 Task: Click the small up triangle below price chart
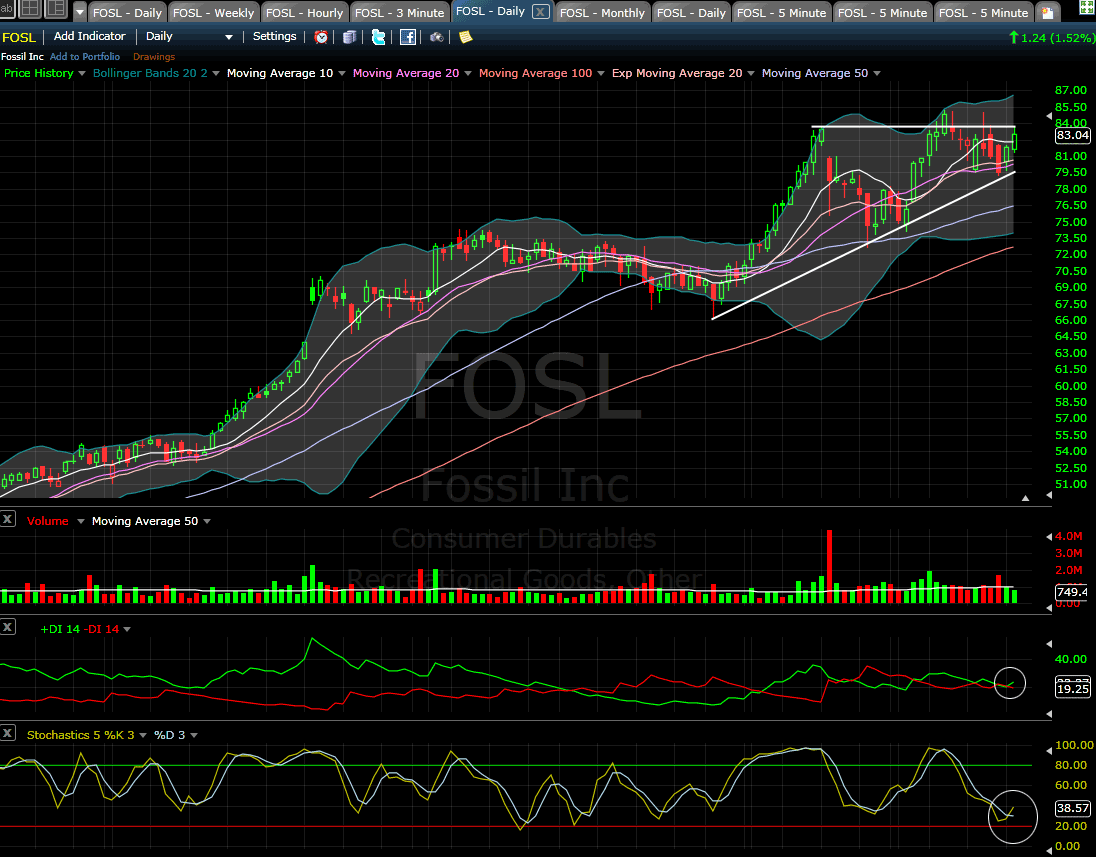[1025, 498]
